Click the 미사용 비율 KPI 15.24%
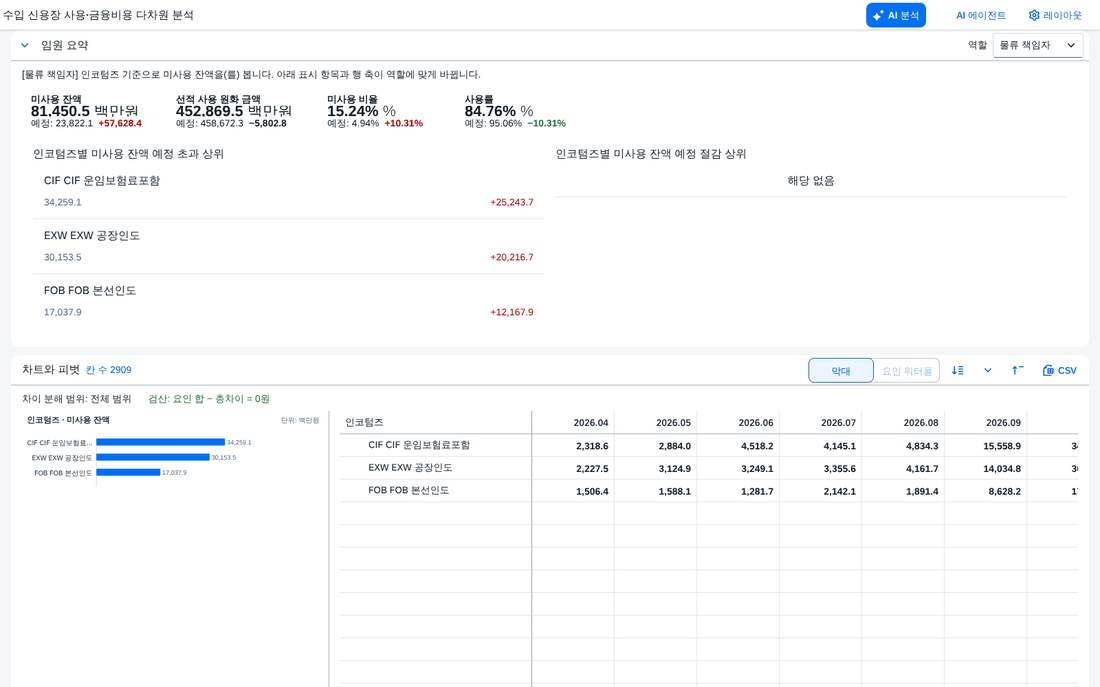Screen dimensions: 1100x687 click(353, 111)
